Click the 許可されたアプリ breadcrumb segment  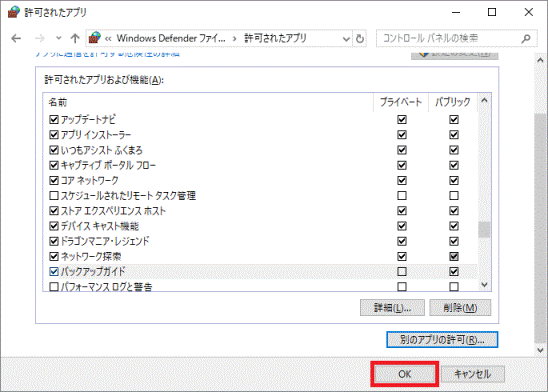click(x=275, y=38)
